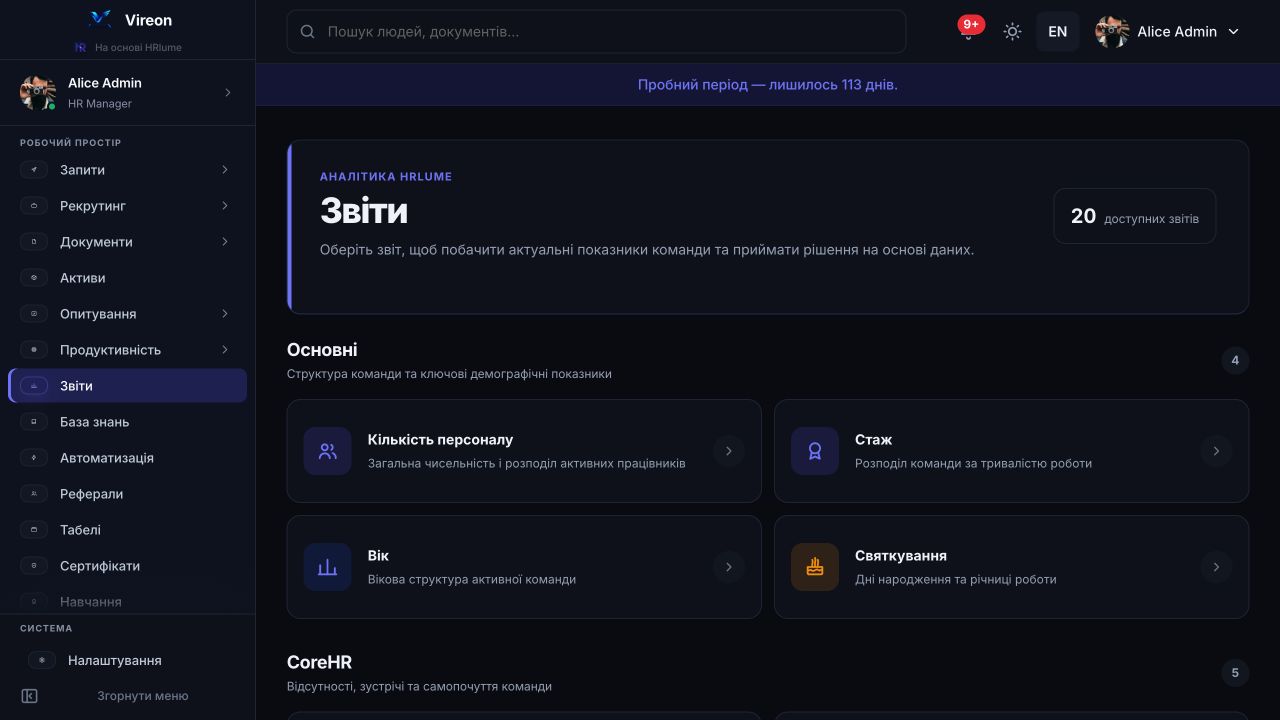The width and height of the screenshot is (1280, 720).
Task: Select Звіти in the sidebar
Action: (x=127, y=386)
